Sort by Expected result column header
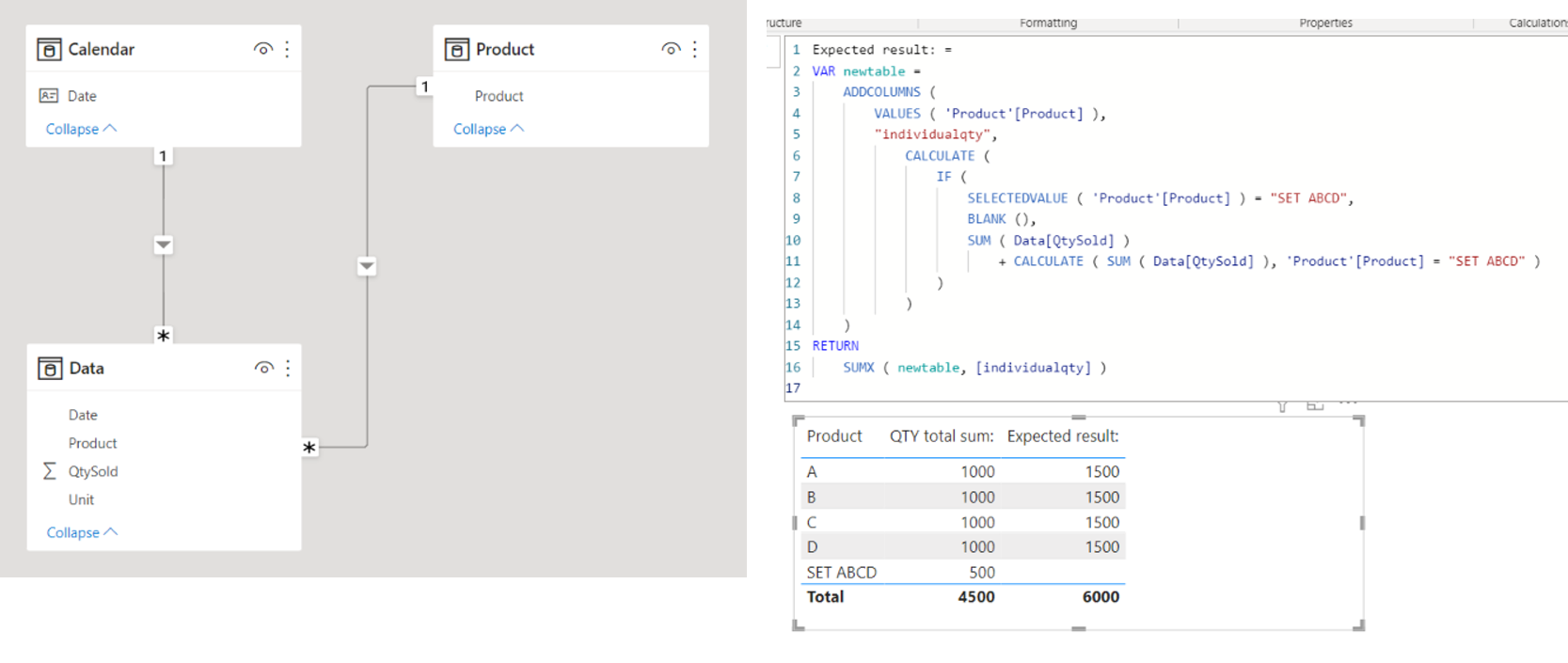 click(x=1063, y=436)
